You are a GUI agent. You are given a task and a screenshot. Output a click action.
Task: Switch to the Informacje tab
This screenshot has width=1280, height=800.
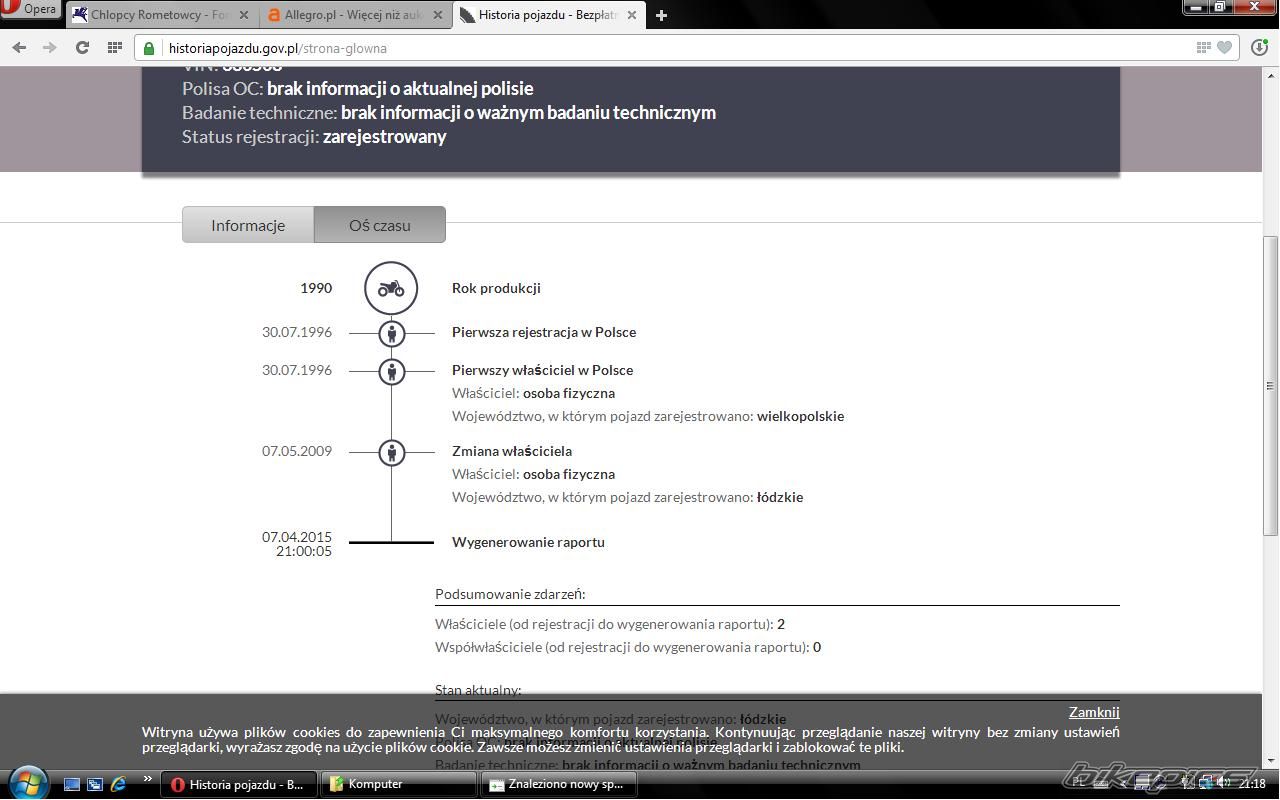(x=248, y=225)
